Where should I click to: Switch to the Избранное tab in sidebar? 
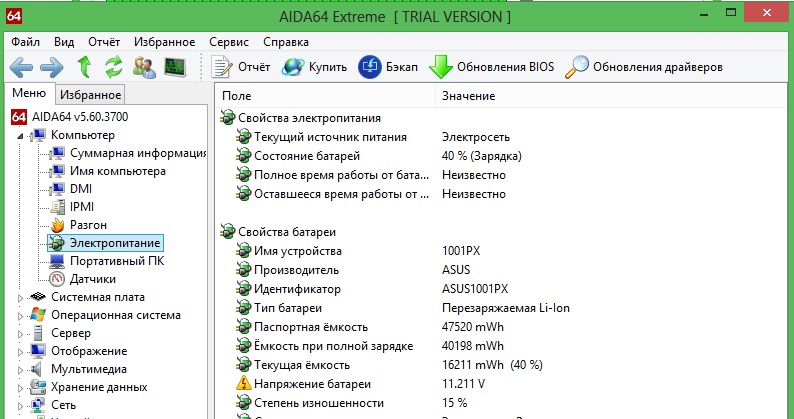(x=90, y=95)
